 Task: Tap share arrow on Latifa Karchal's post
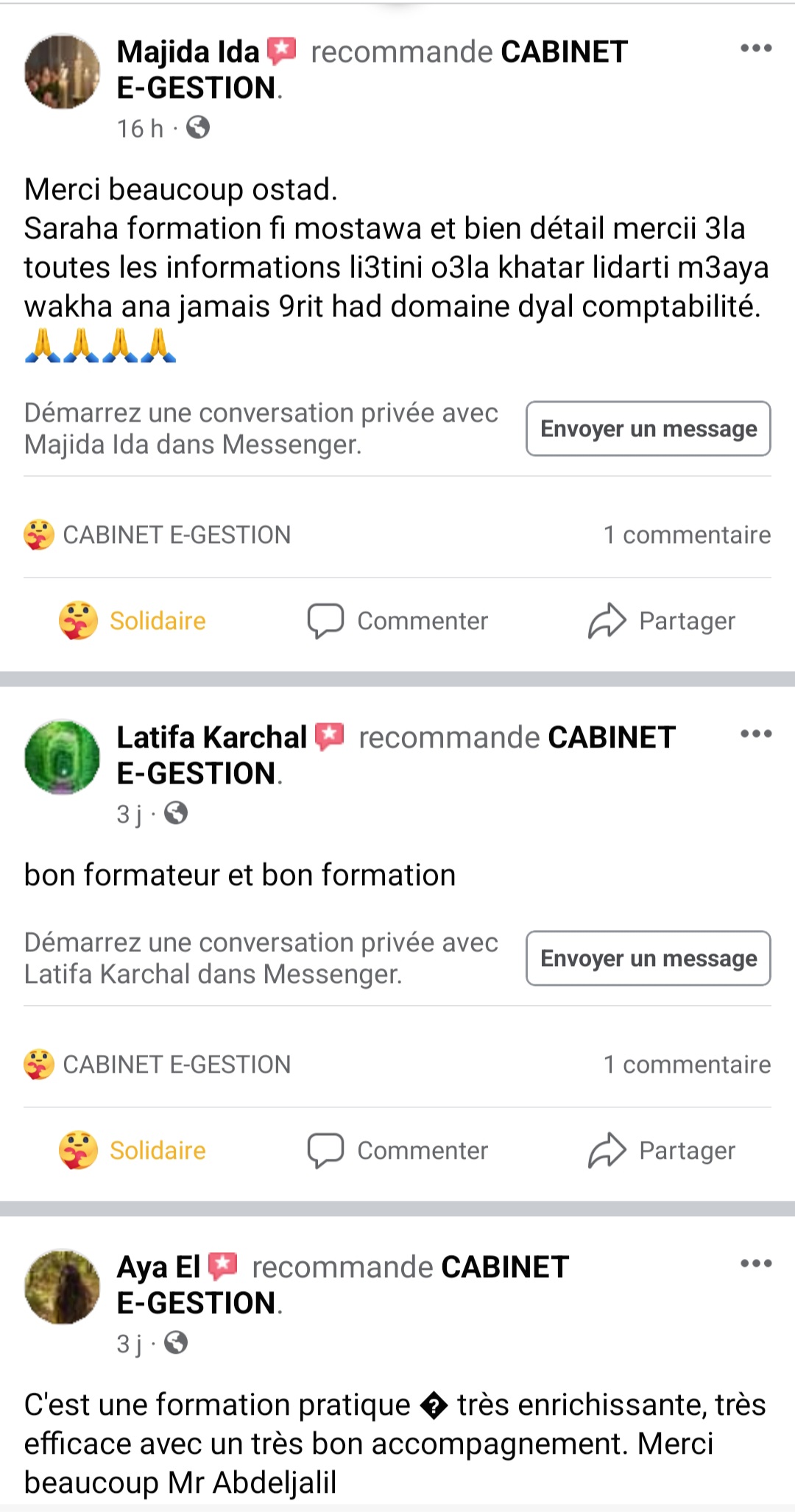tap(607, 1150)
